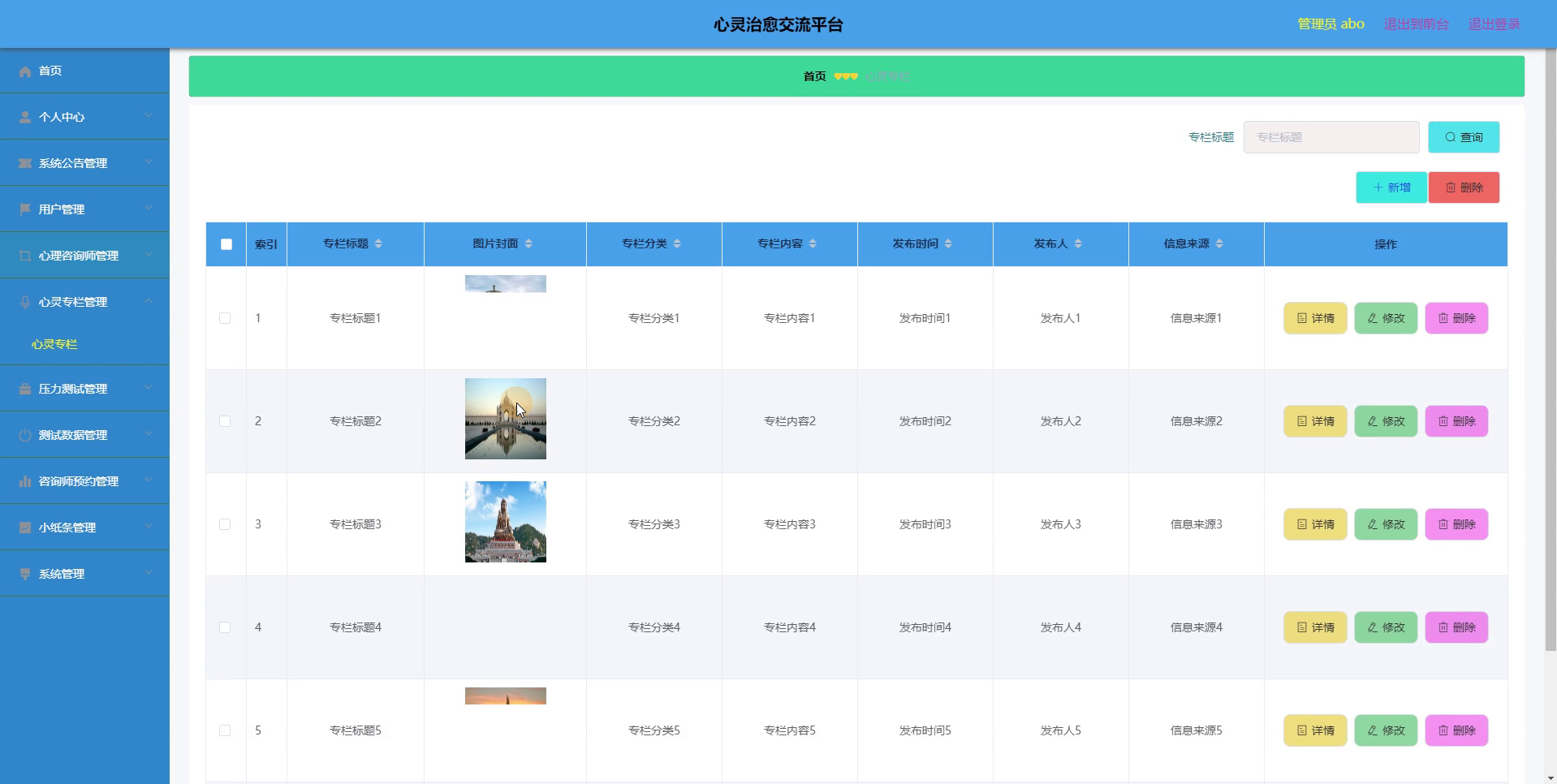Check the checkbox for row 5
The width and height of the screenshot is (1557, 784).
click(225, 730)
